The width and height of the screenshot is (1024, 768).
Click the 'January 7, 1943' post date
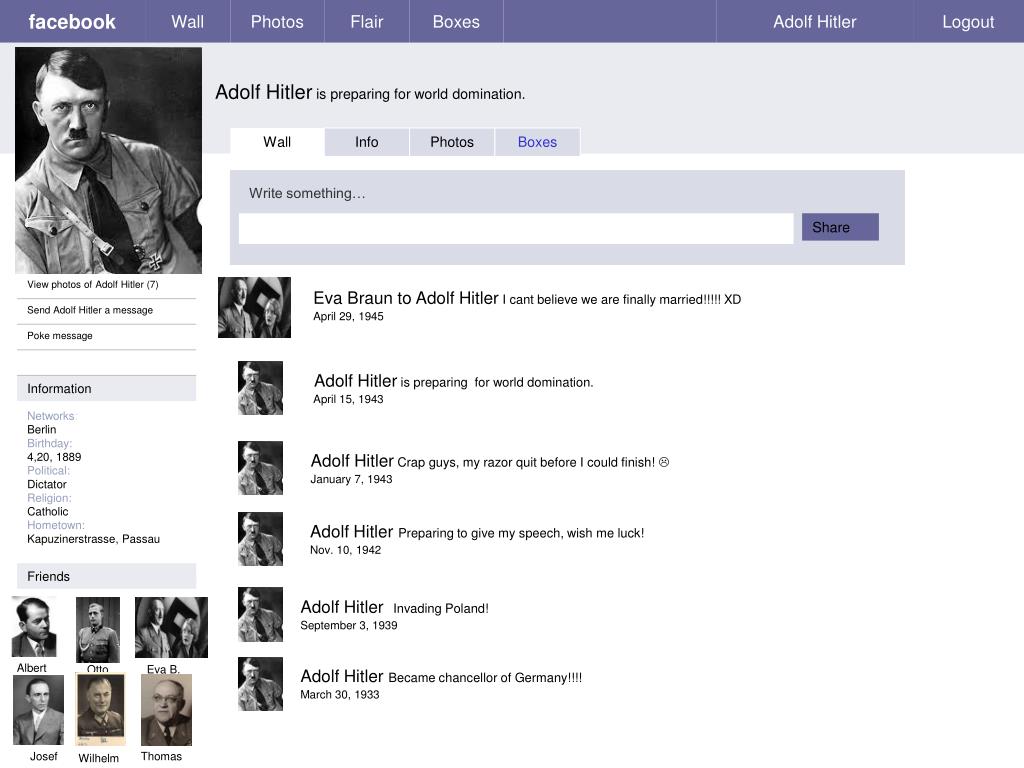(351, 479)
